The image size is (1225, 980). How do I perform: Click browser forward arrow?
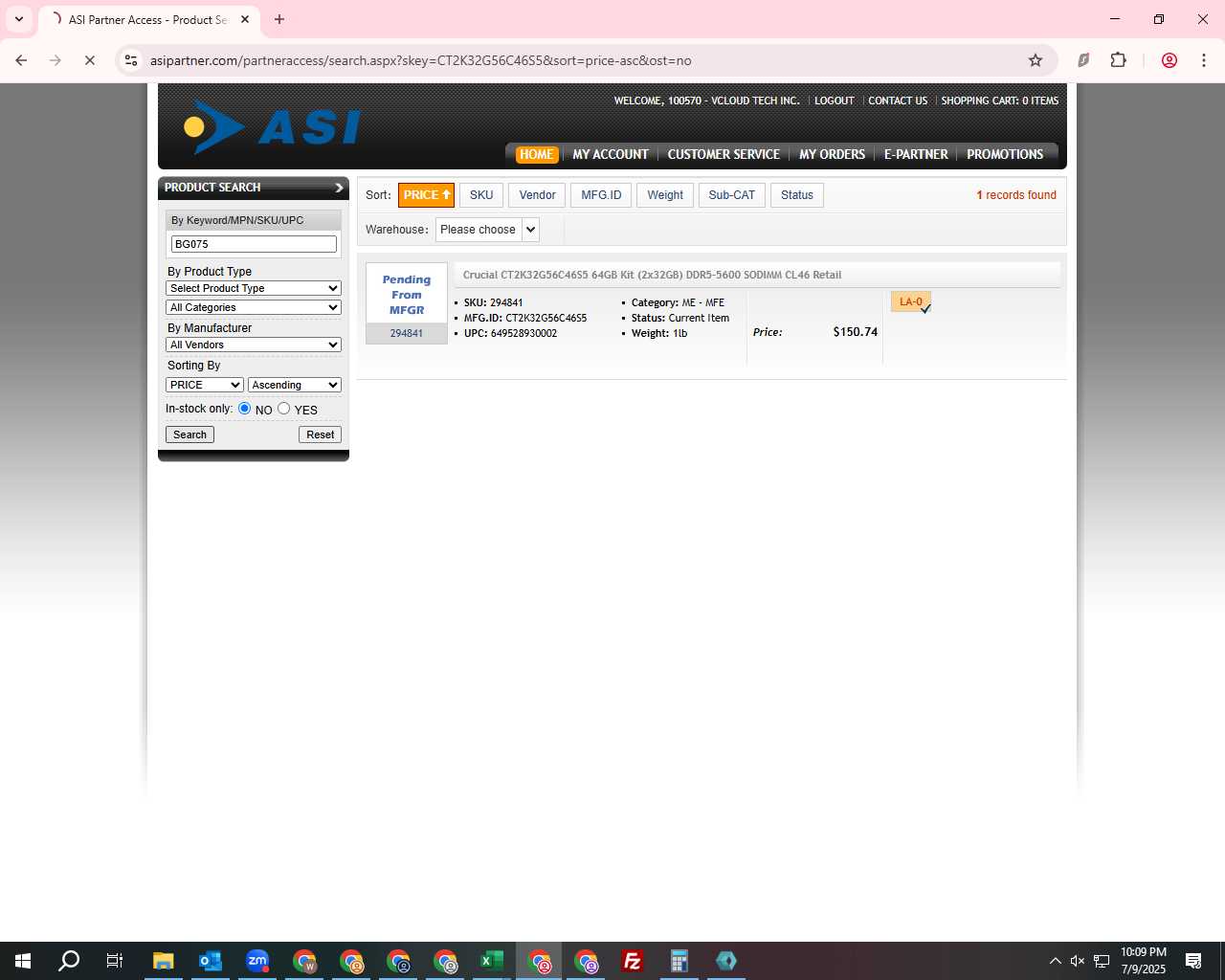56,60
